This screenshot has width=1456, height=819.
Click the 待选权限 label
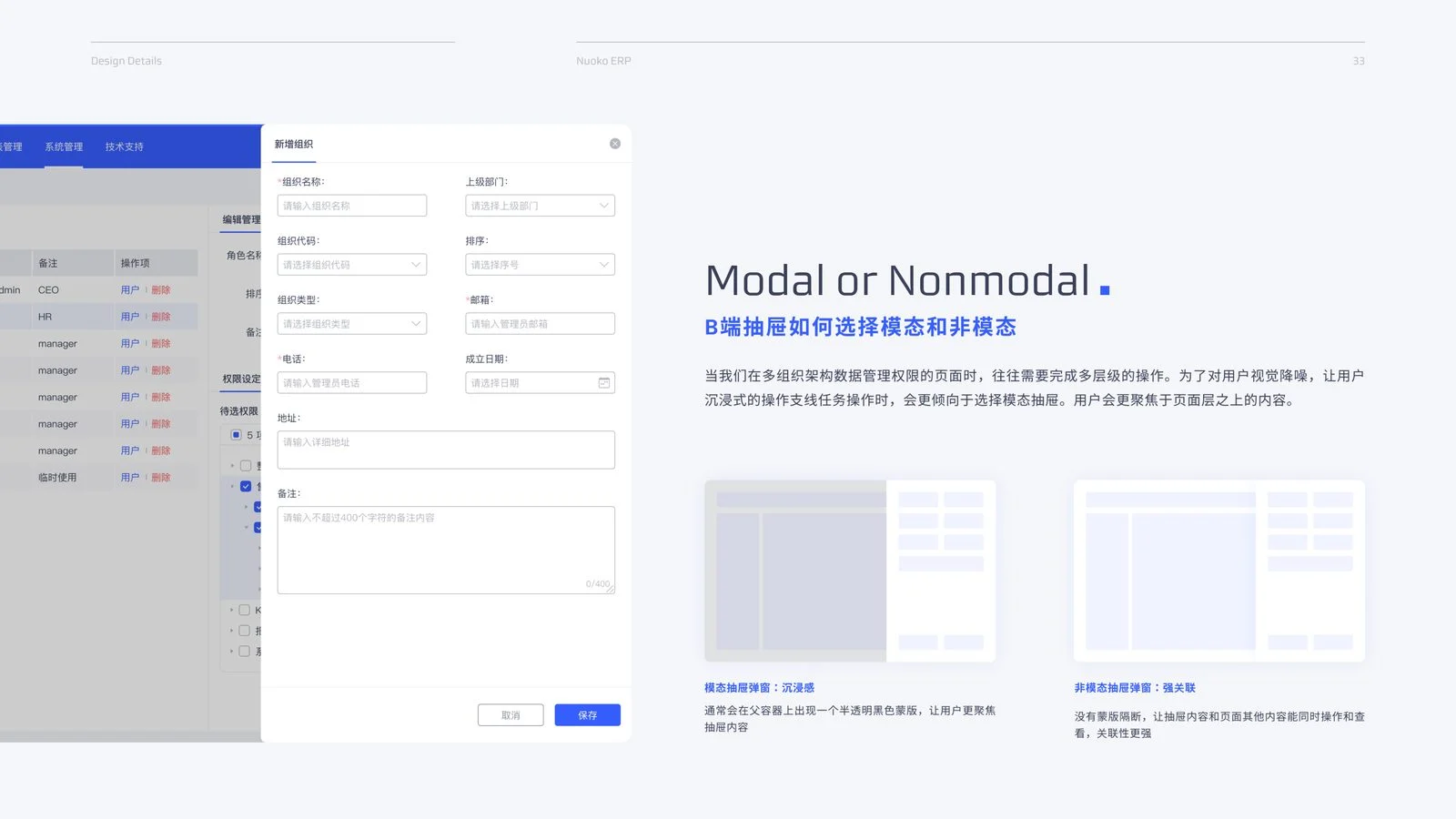click(239, 411)
